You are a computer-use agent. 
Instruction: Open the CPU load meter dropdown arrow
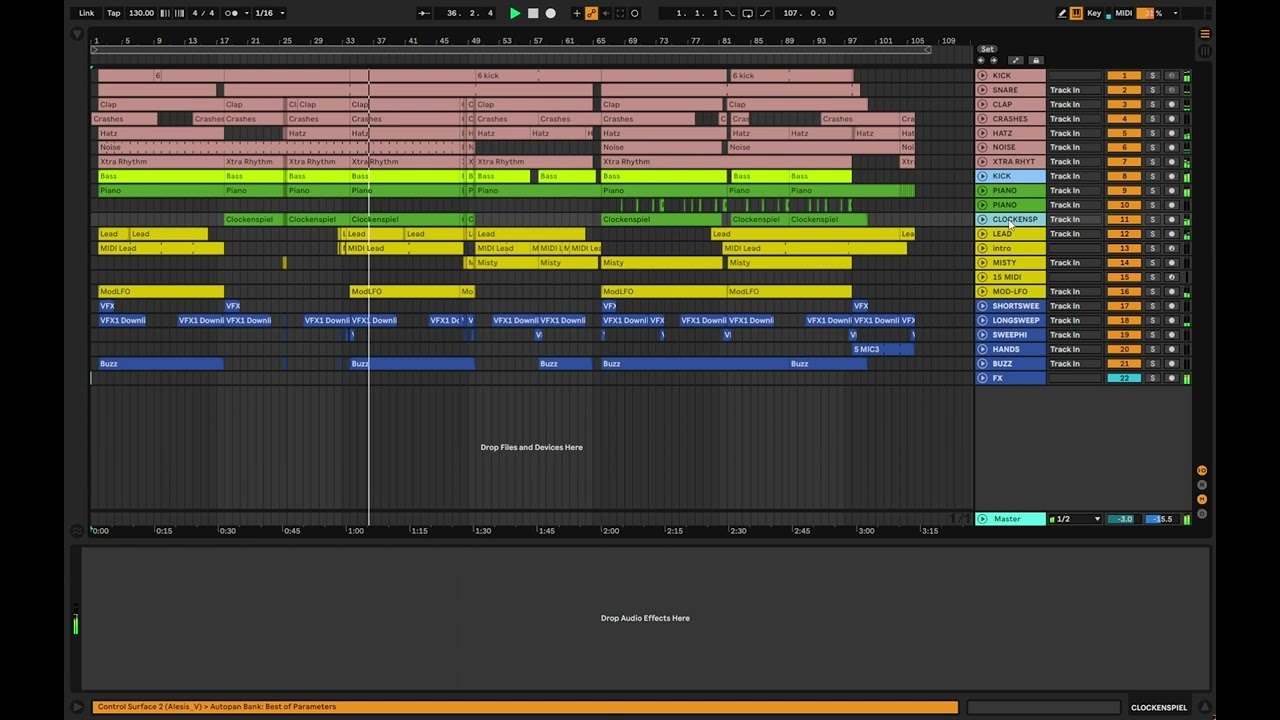1176,13
